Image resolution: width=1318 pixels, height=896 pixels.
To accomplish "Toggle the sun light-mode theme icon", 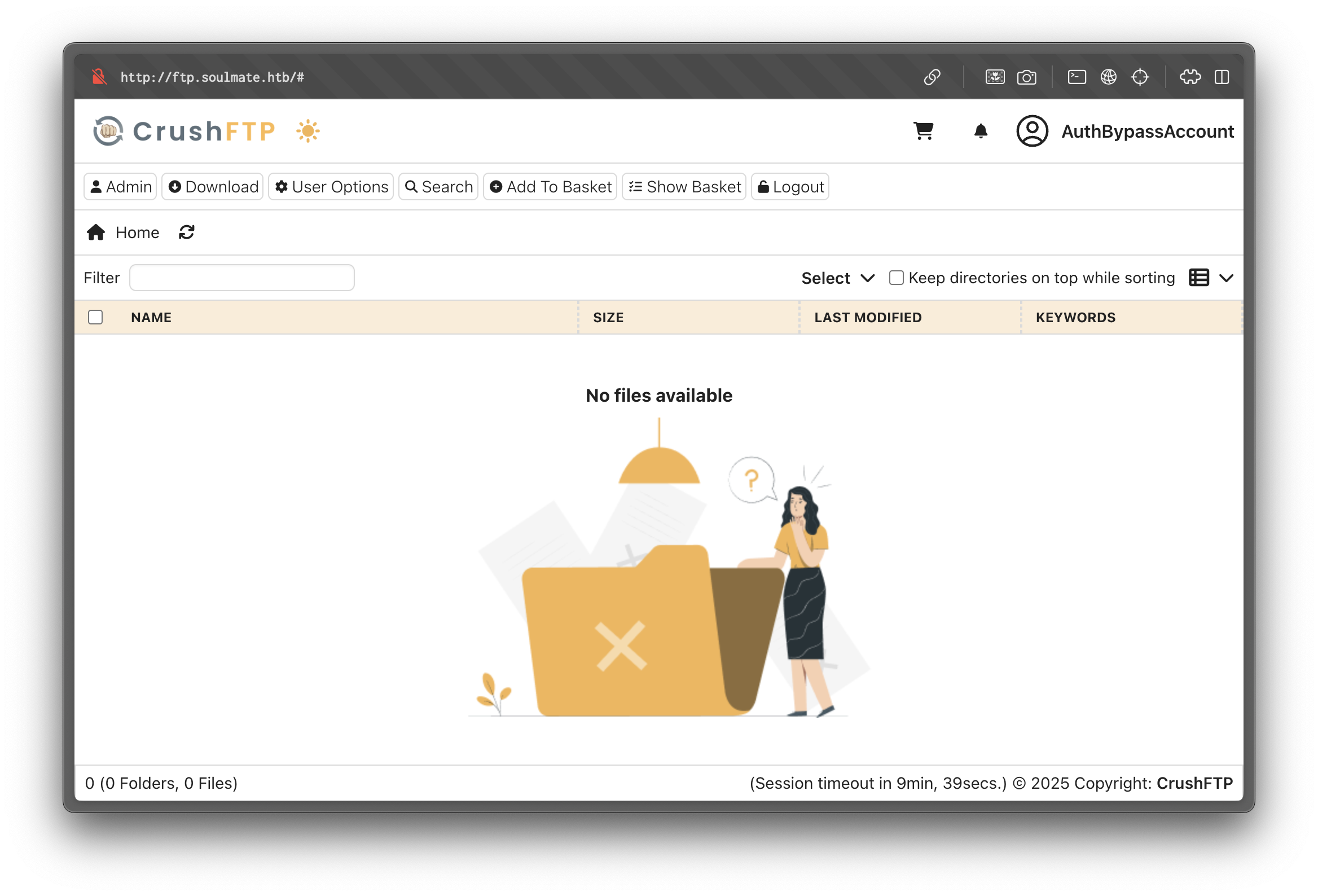I will coord(308,131).
